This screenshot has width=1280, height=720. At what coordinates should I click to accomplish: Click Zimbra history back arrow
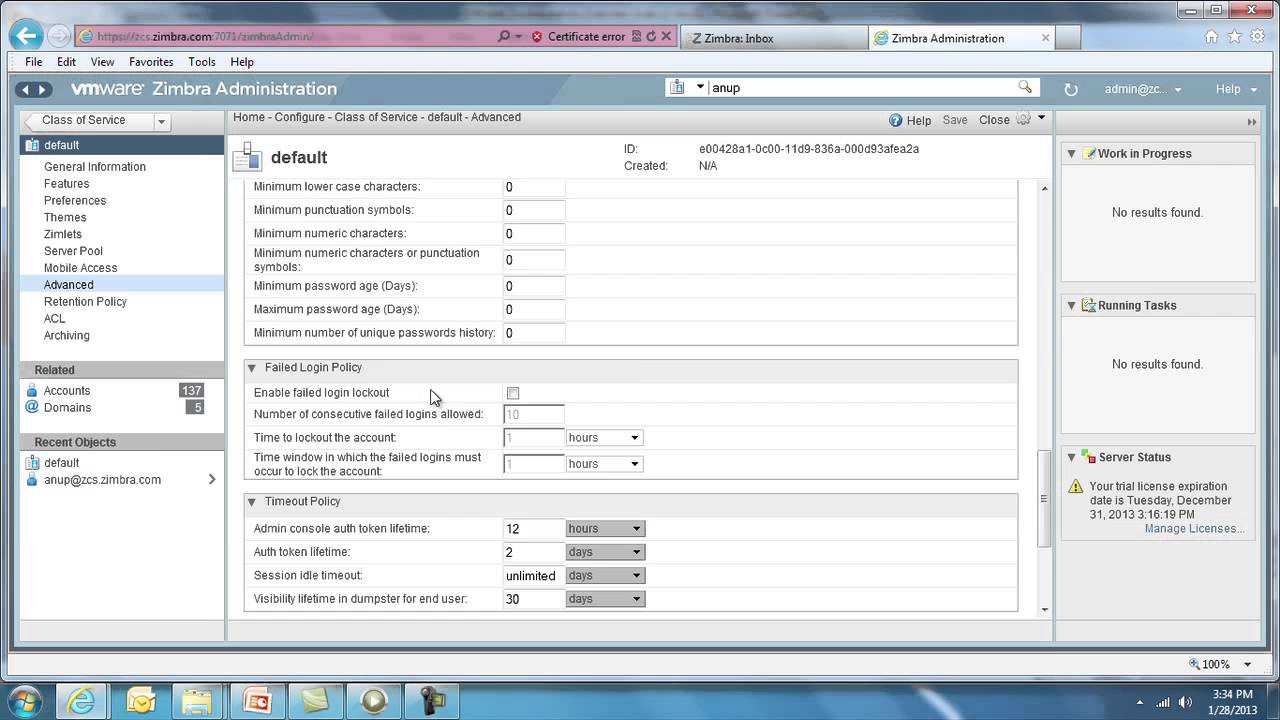(x=25, y=89)
